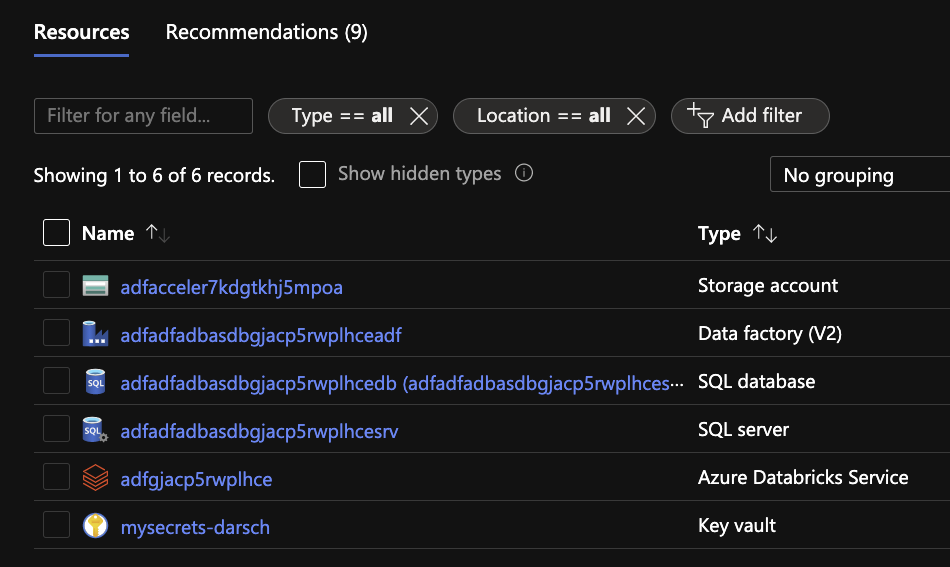The height and width of the screenshot is (567, 950).
Task: Open the adfadfadbasdbgjacp5rwplhceadf data factory link
Action: (261, 335)
